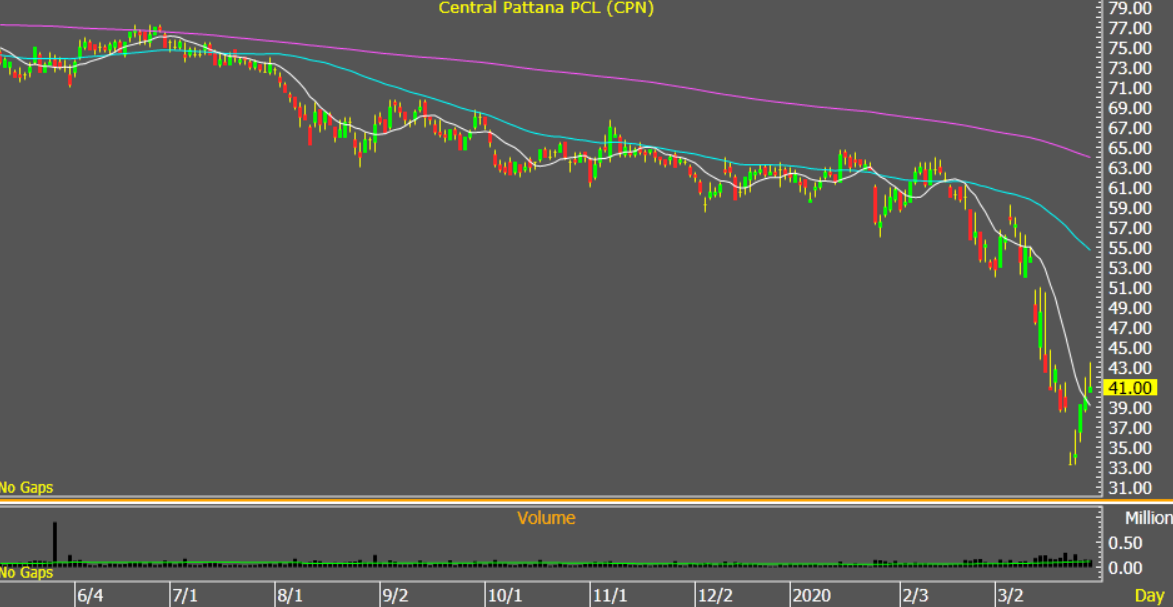Click the 3/2 date axis label
The image size is (1173, 607).
click(1011, 596)
